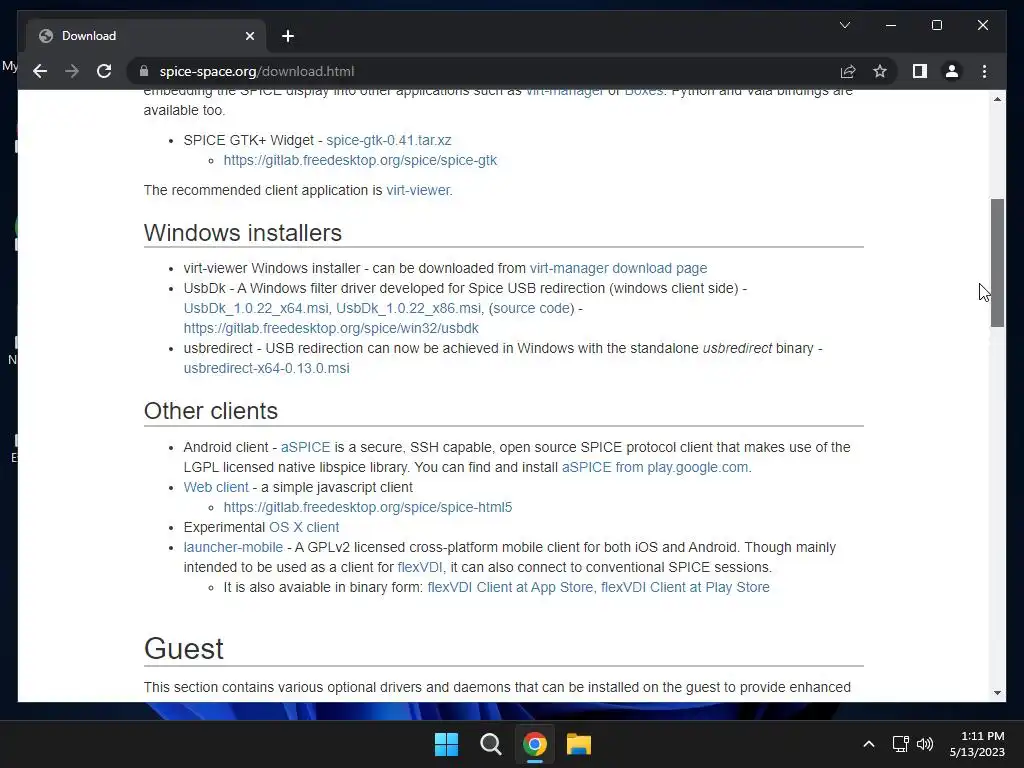
Task: Follow the virt-viewer link
Action: pos(418,190)
